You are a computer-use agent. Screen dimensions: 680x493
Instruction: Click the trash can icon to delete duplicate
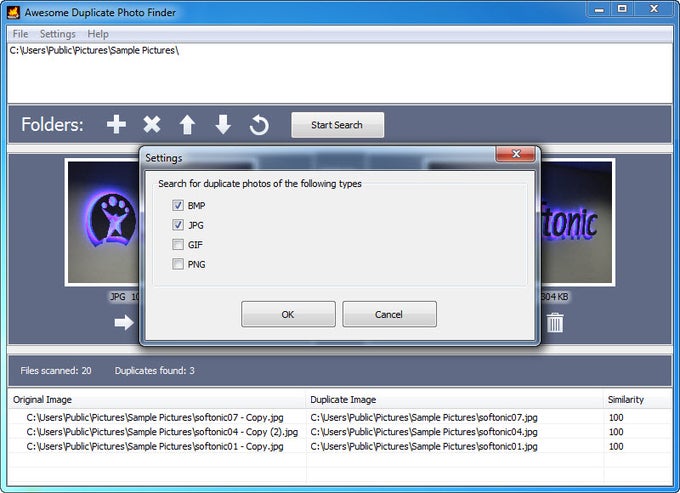point(555,323)
